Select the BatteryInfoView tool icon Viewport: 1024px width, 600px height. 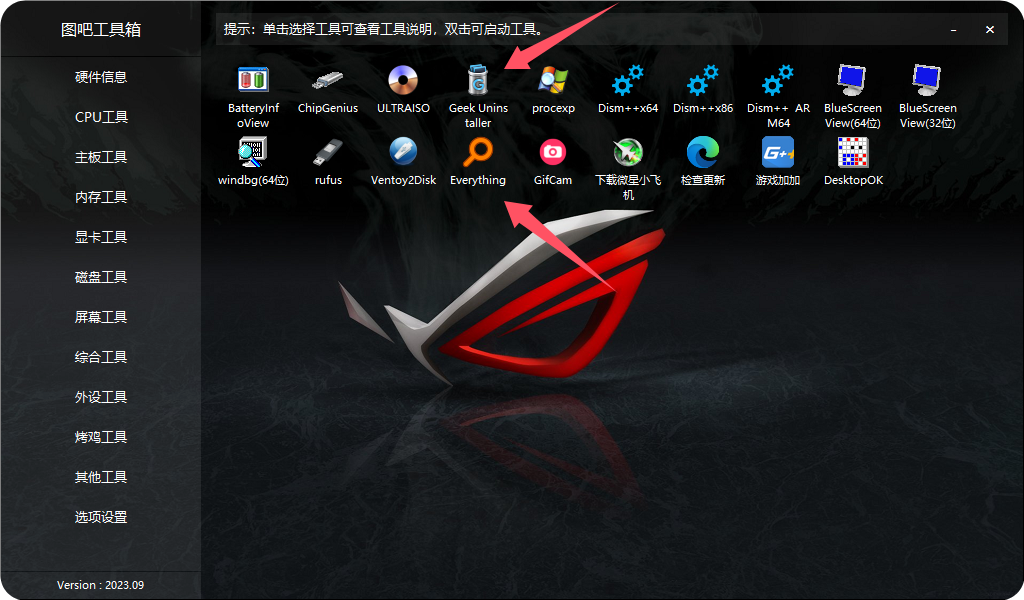pyautogui.click(x=253, y=80)
